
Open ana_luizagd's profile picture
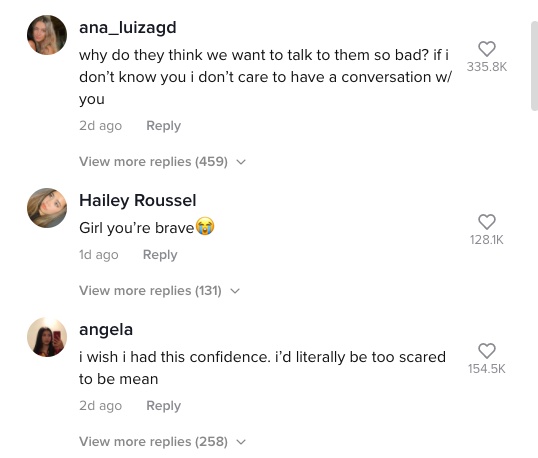[47, 35]
